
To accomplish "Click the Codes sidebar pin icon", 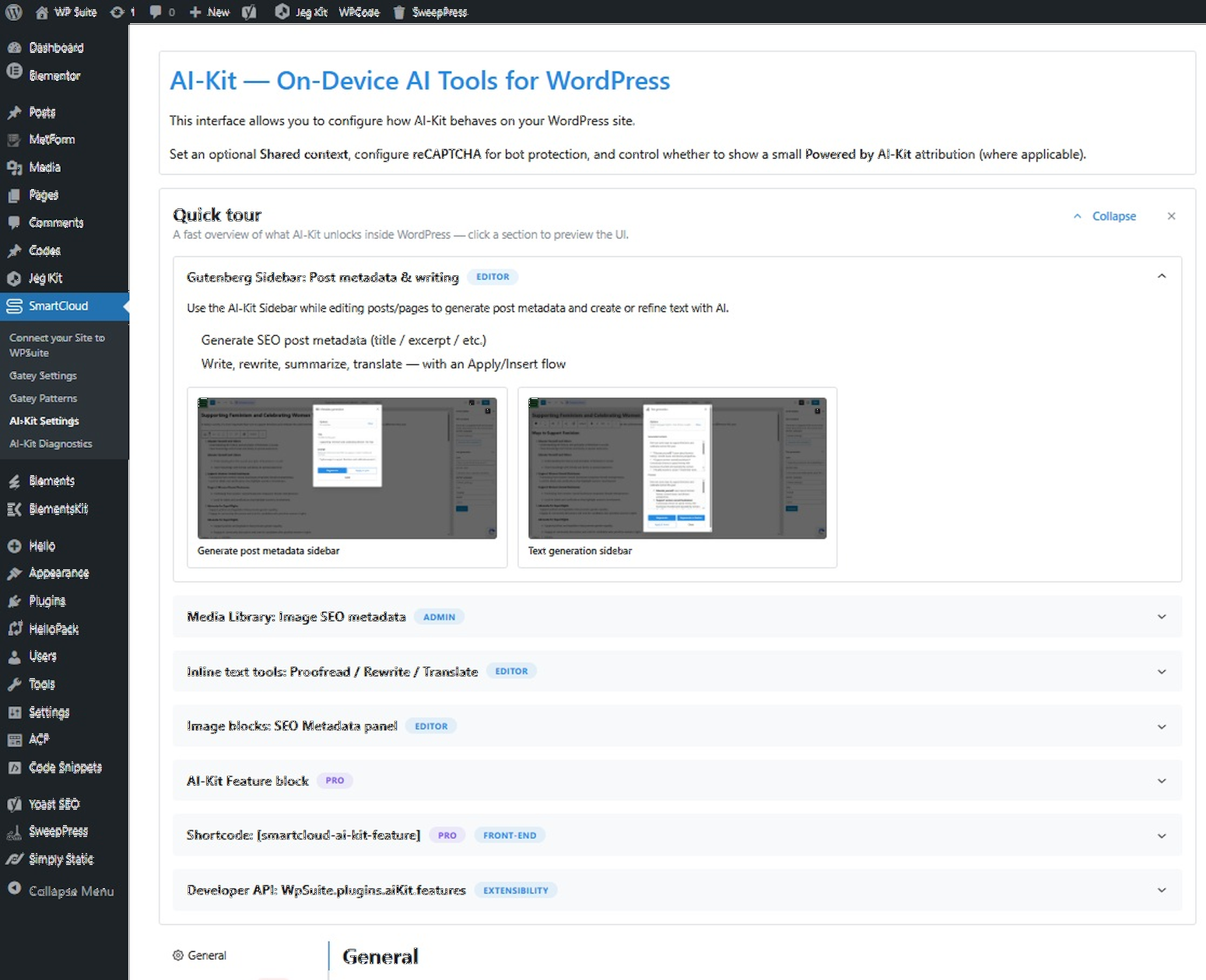I will (14, 250).
